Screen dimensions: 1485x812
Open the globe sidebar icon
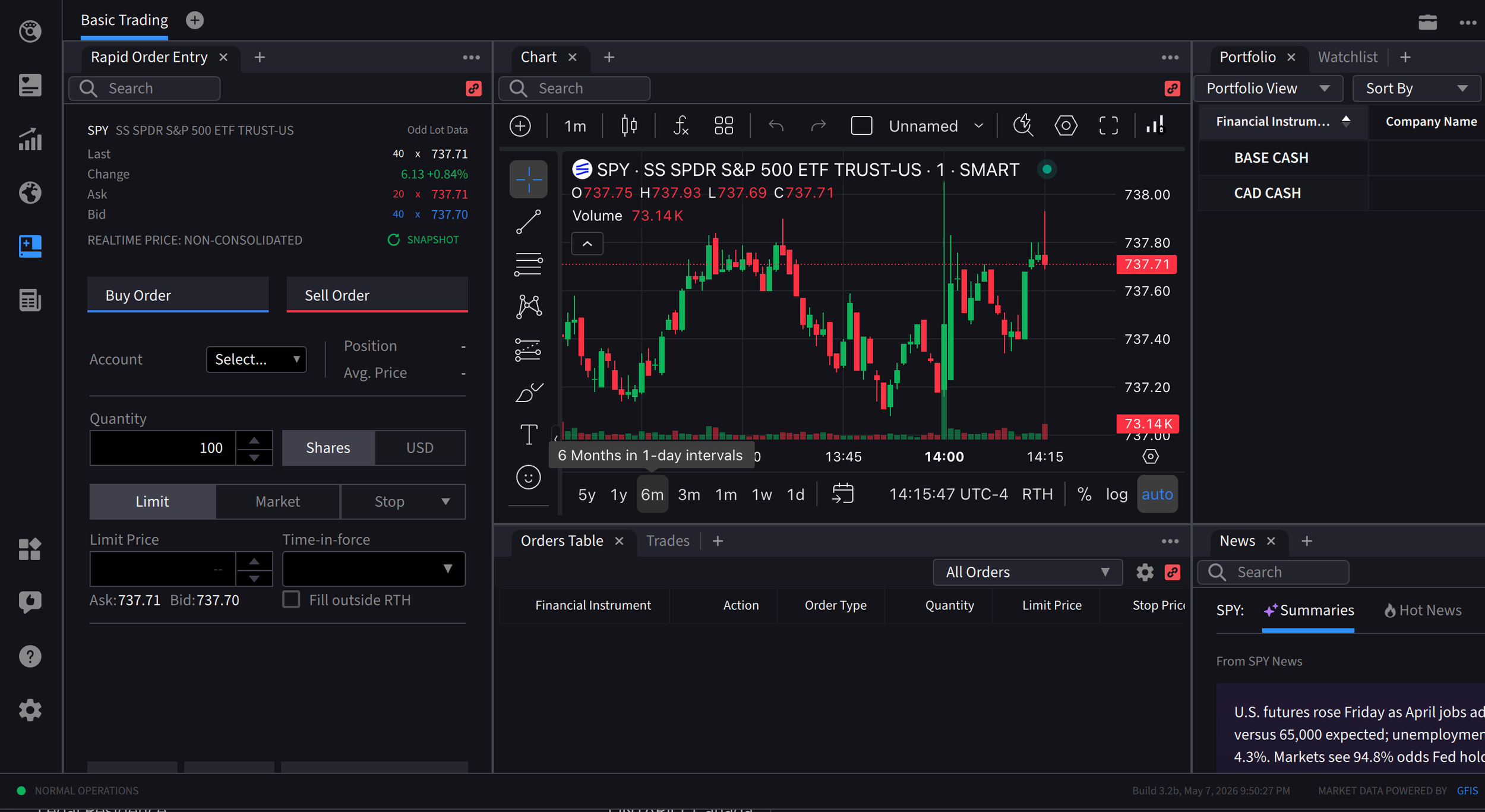[30, 192]
